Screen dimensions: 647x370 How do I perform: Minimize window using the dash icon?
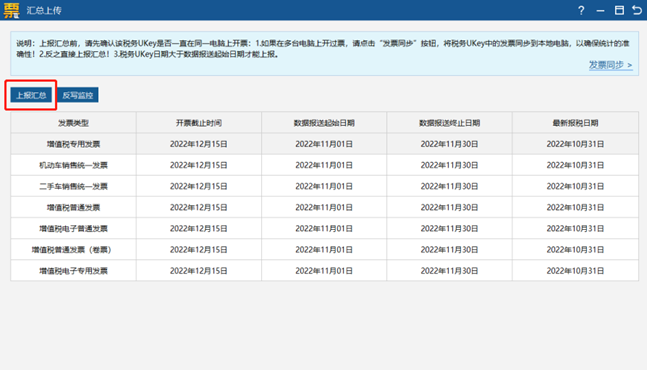pos(600,11)
